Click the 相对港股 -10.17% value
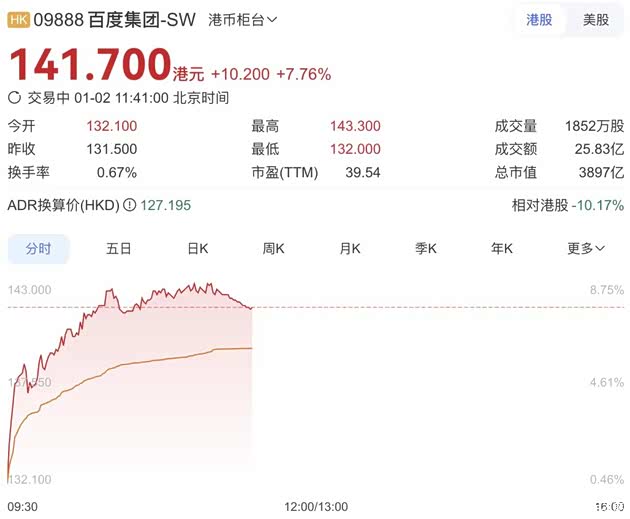 pos(599,205)
